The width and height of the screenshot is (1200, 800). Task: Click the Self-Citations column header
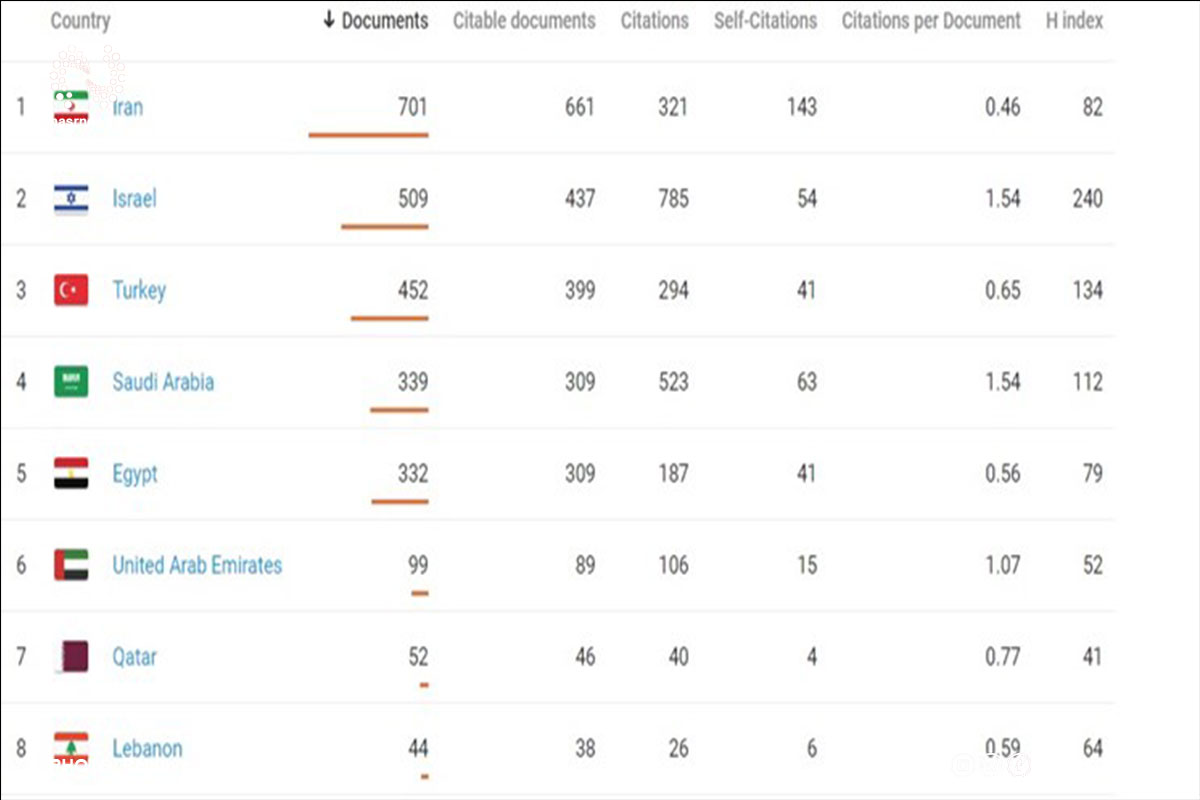(765, 21)
